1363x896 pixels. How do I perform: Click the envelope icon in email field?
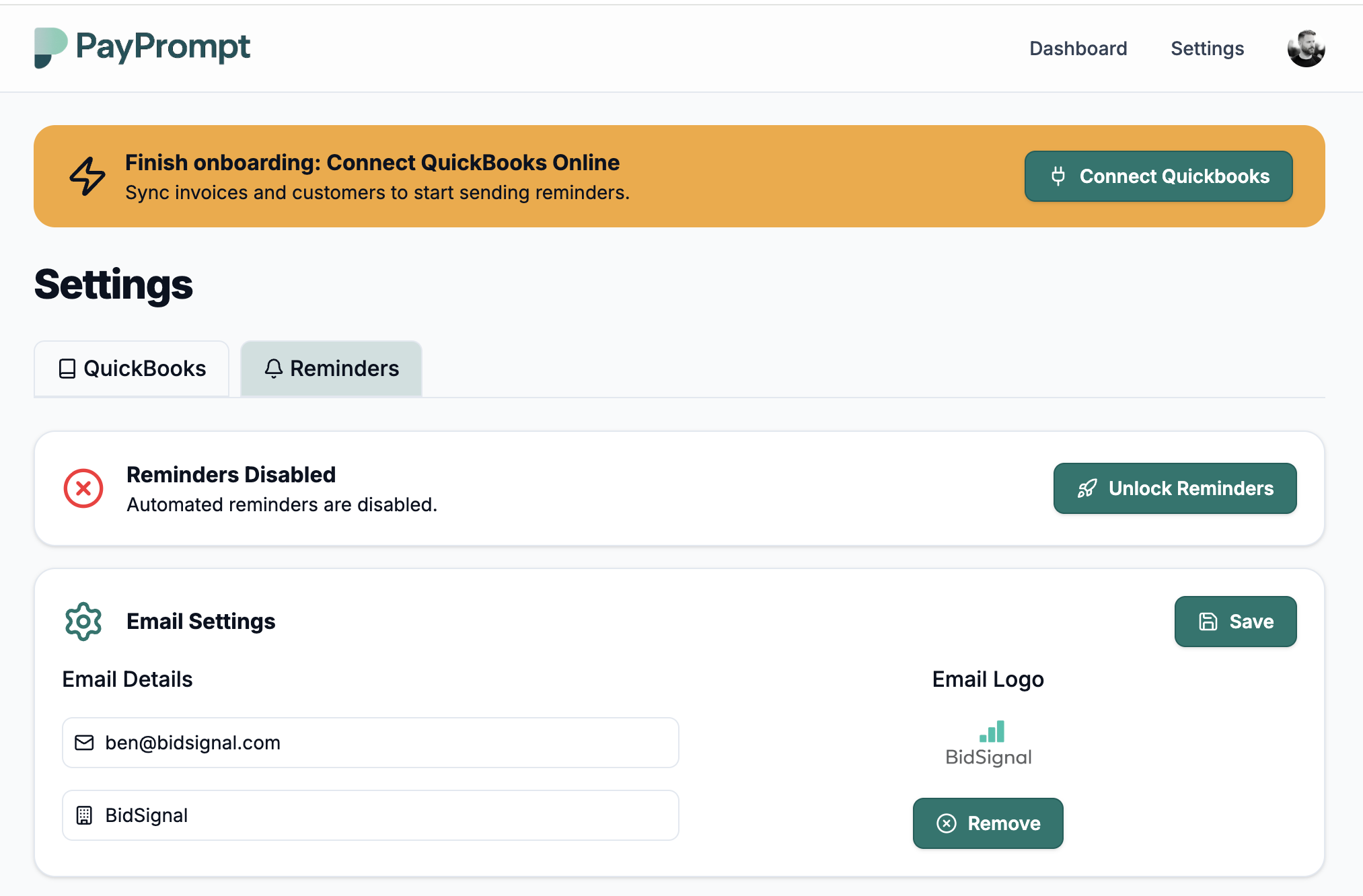(x=84, y=743)
